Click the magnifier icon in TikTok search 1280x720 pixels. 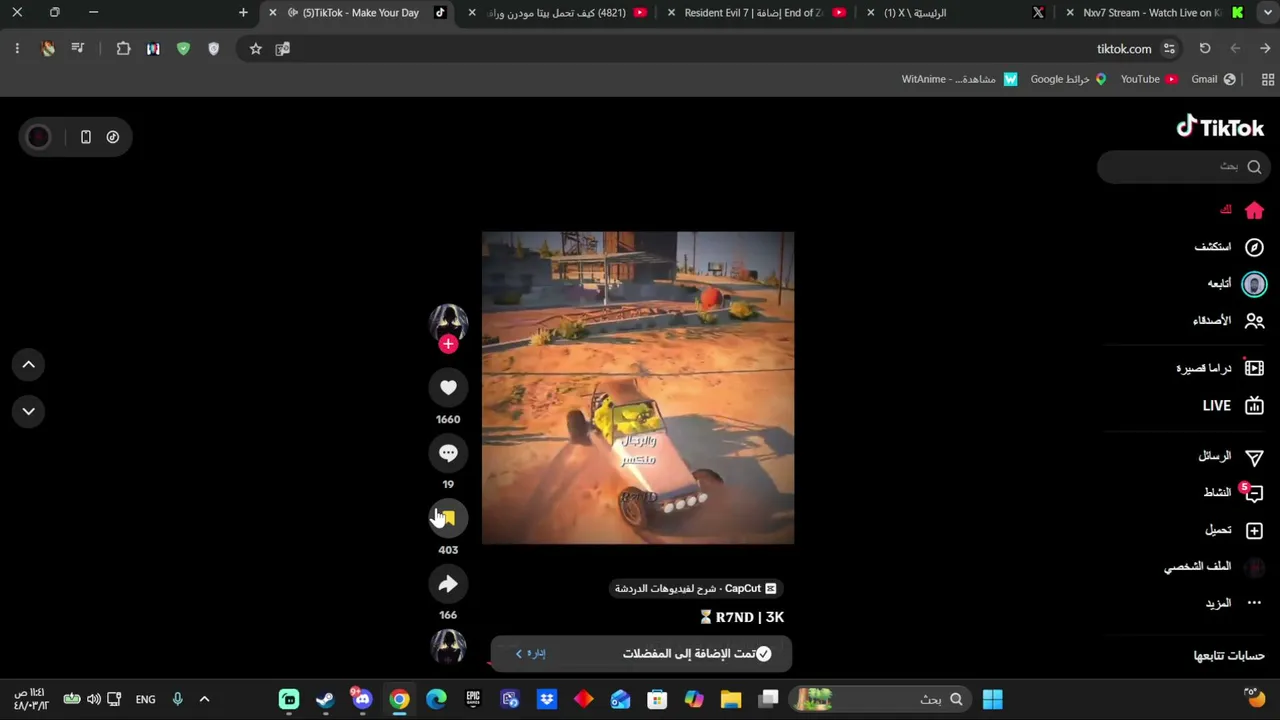coord(1254,167)
